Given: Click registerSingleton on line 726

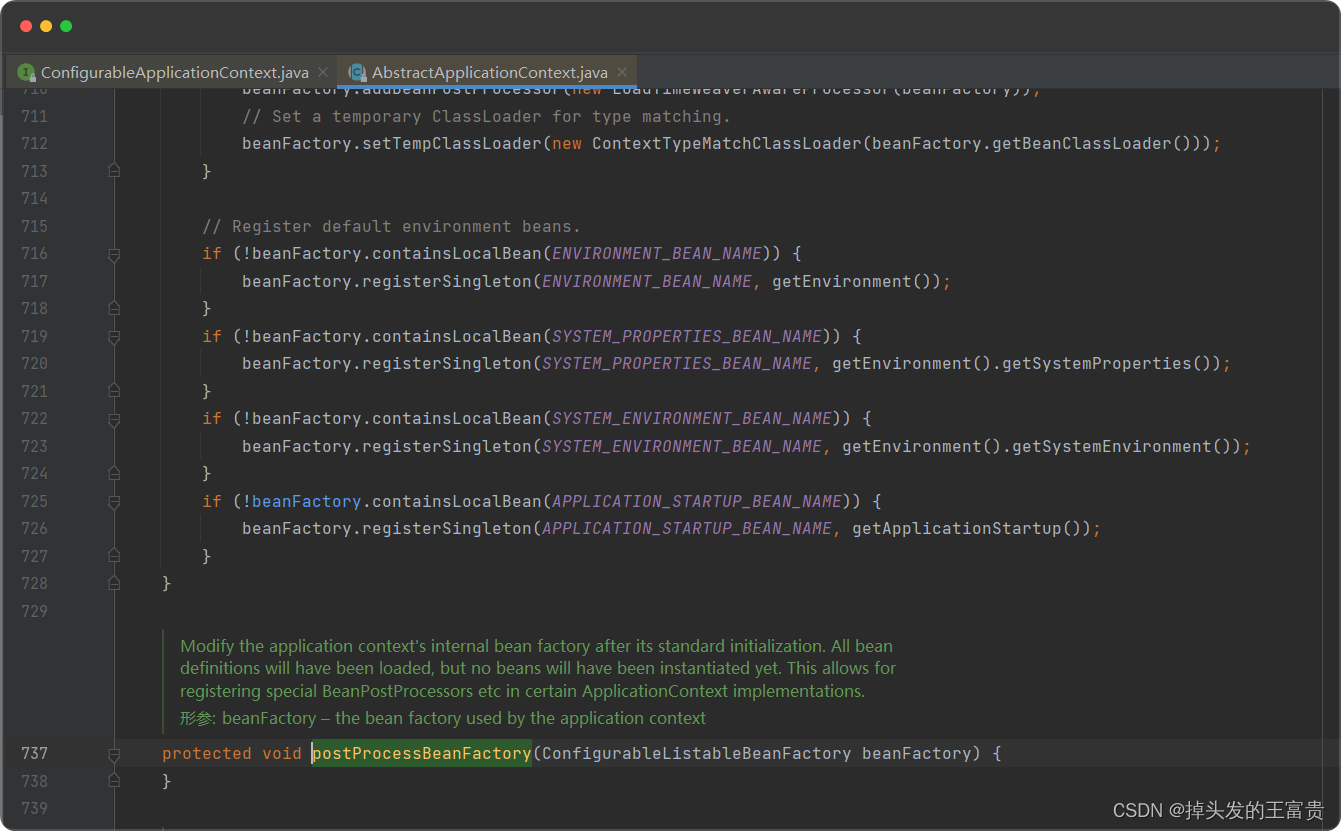Looking at the screenshot, I should [447, 528].
